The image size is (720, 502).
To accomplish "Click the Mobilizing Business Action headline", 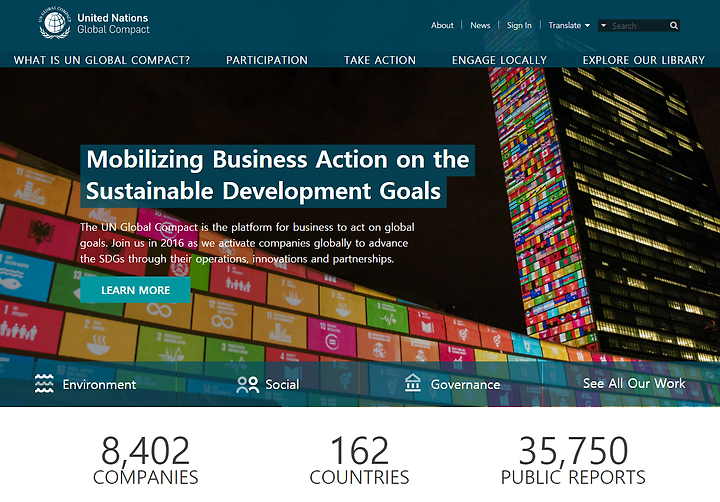I will coord(277,176).
